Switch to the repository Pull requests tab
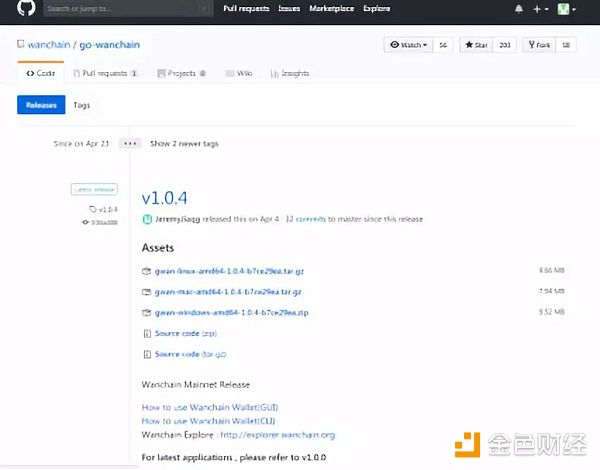 105,73
